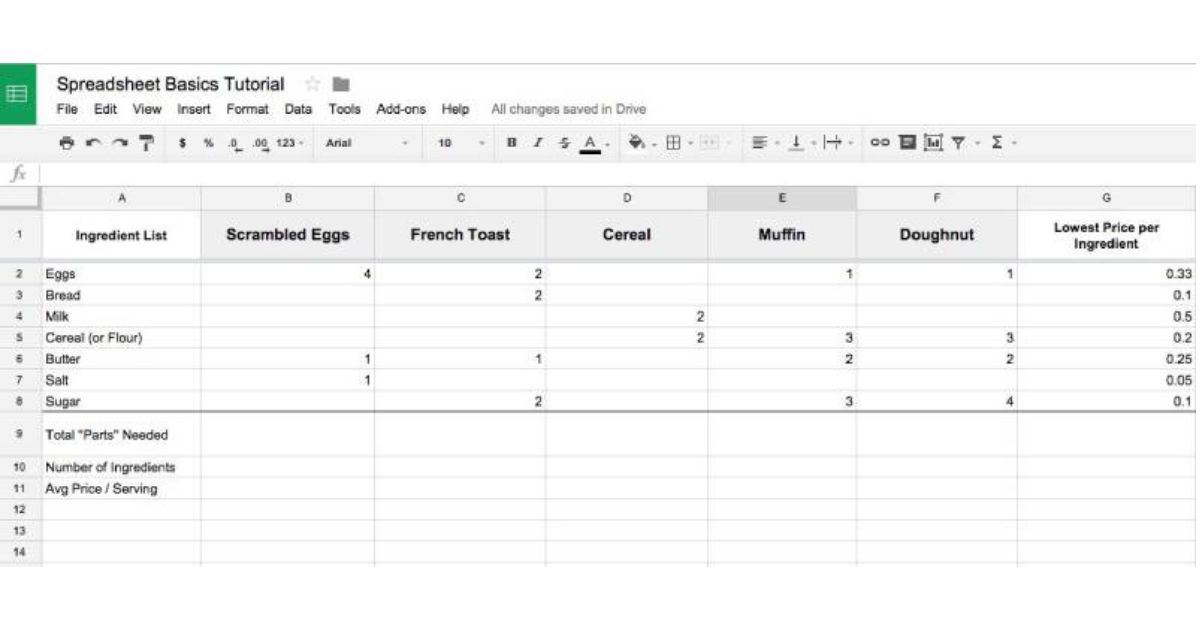Expand the more number formats dropdown
This screenshot has height=630, width=1200.
289,143
